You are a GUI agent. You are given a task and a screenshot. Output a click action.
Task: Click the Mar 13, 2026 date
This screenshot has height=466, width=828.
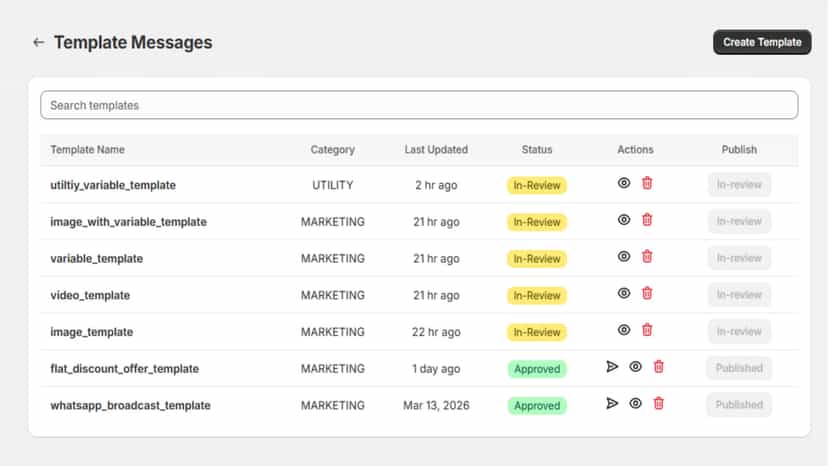(436, 405)
